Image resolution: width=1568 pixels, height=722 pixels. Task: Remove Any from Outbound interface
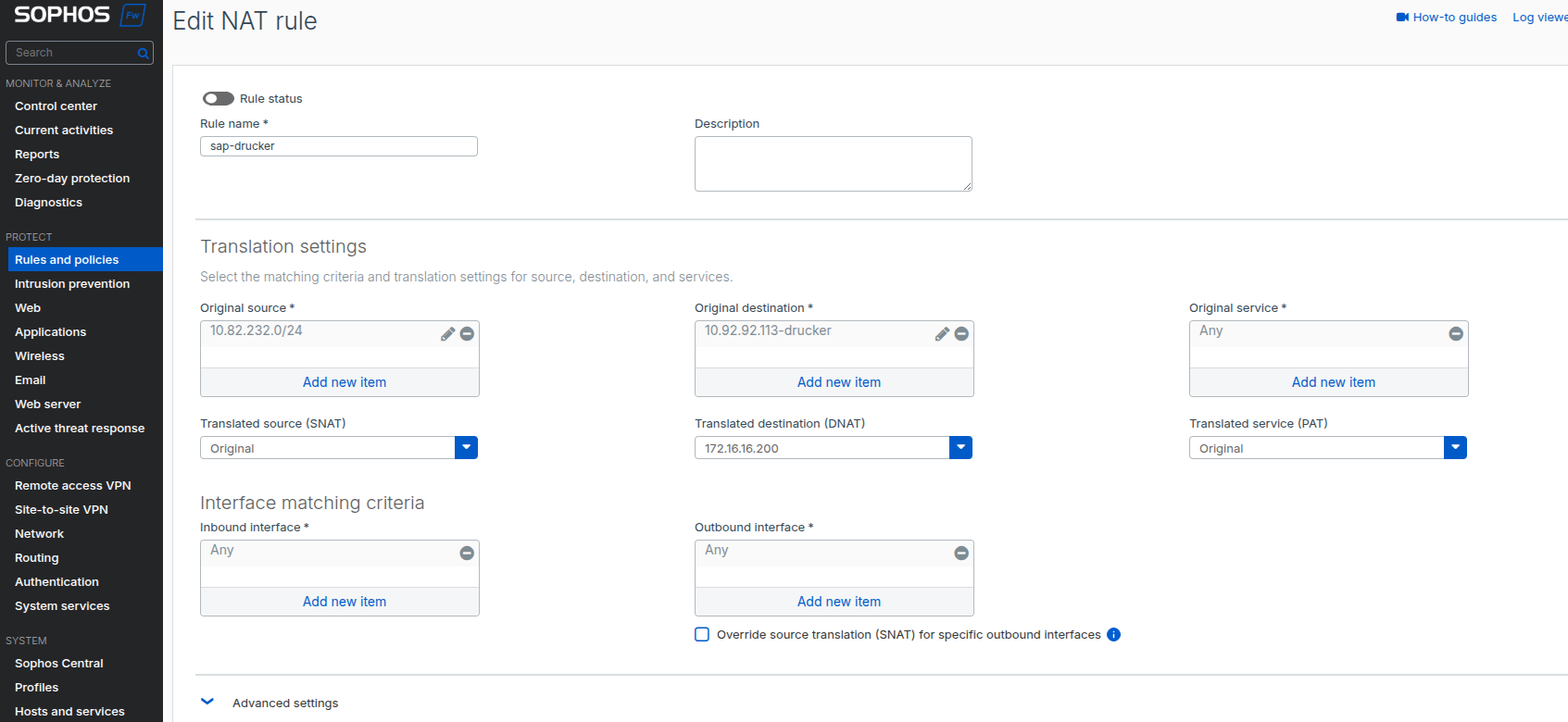pyautogui.click(x=961, y=554)
